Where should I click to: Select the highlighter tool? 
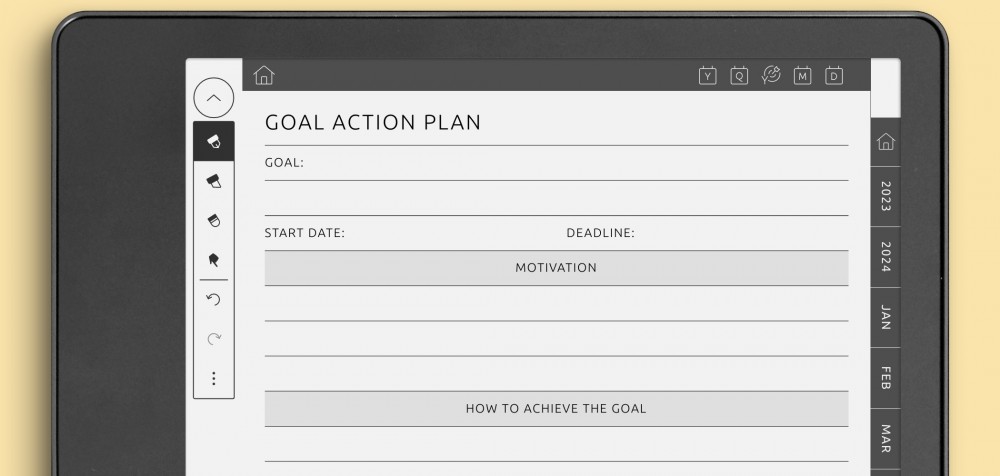(213, 181)
